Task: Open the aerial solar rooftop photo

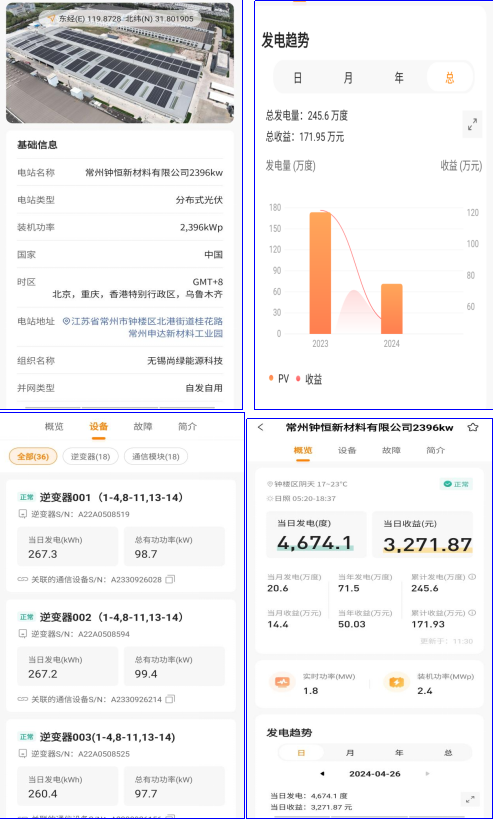Action: tap(120, 63)
